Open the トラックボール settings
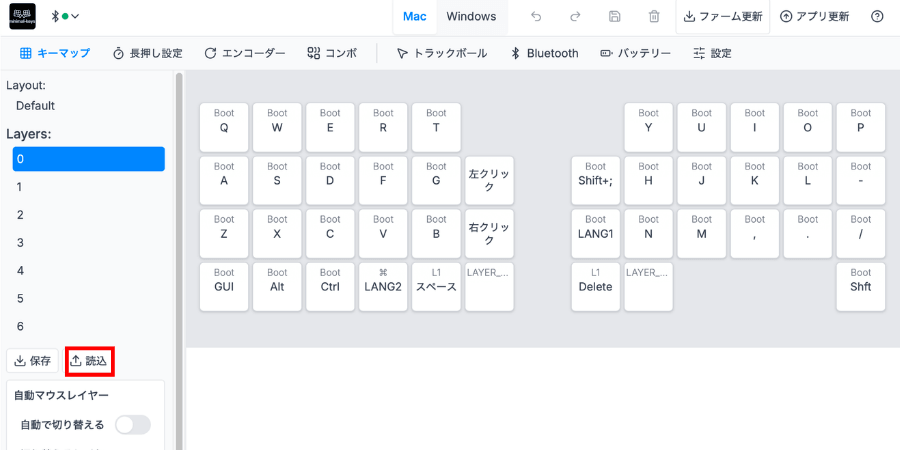Viewport: 900px width, 450px height. point(442,53)
